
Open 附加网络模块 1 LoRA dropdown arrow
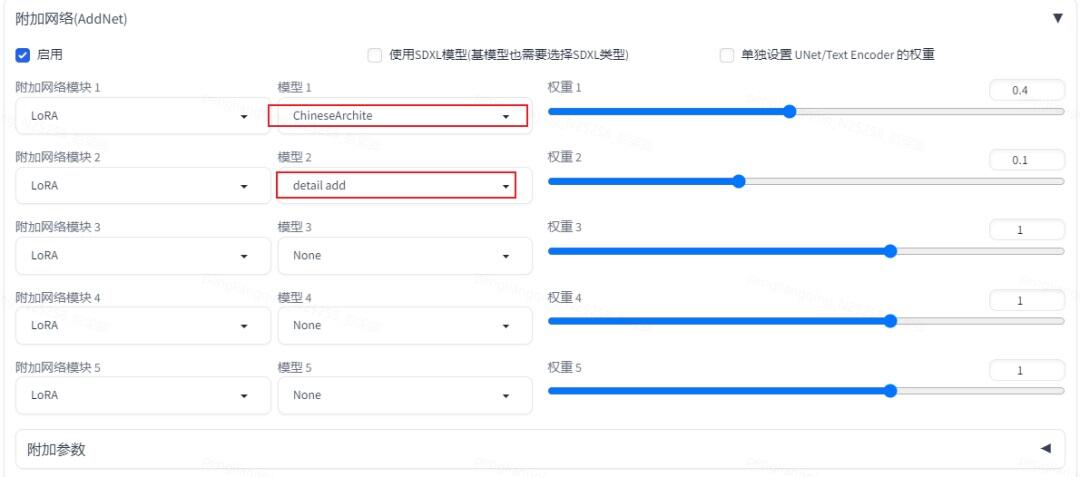pos(244,116)
